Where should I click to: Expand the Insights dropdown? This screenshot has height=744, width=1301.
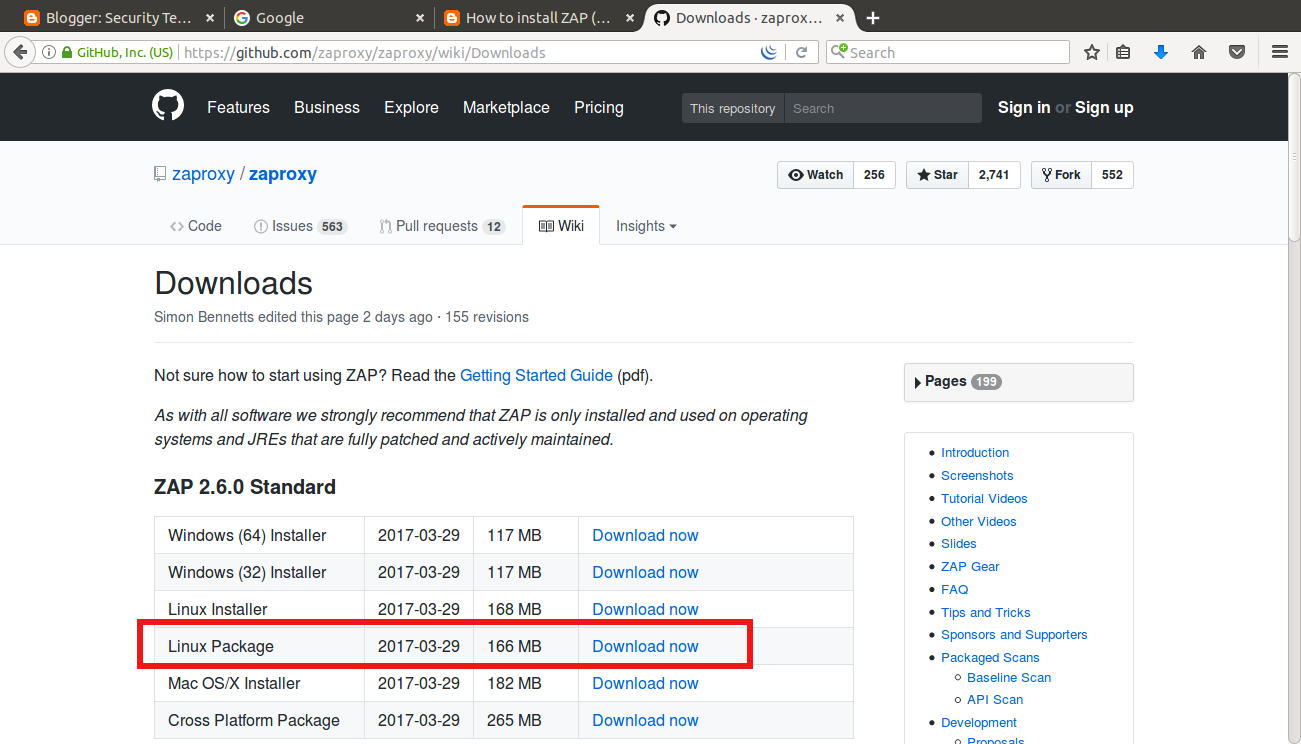[x=646, y=226]
